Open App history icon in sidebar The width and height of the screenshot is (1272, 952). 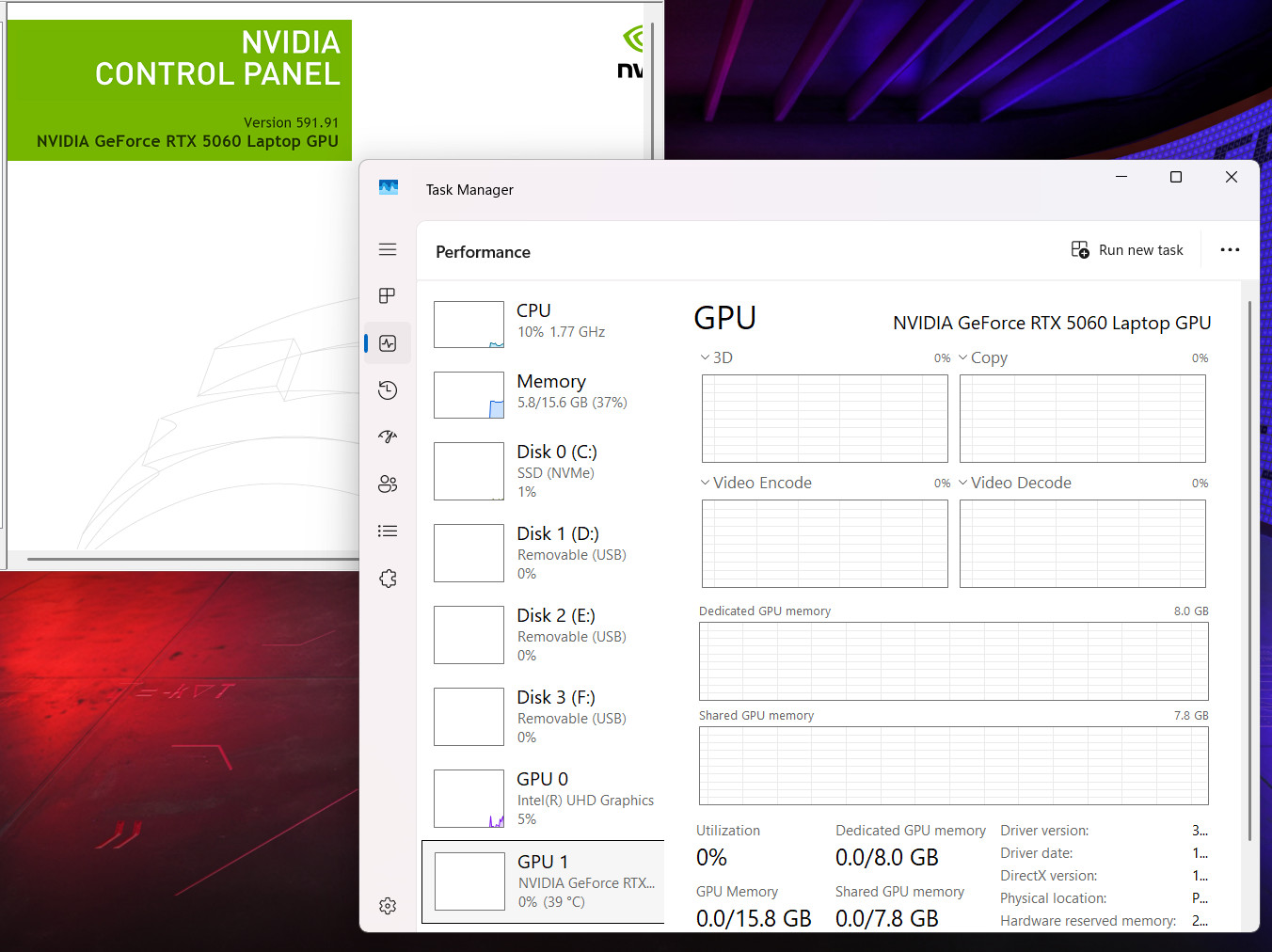tap(388, 390)
